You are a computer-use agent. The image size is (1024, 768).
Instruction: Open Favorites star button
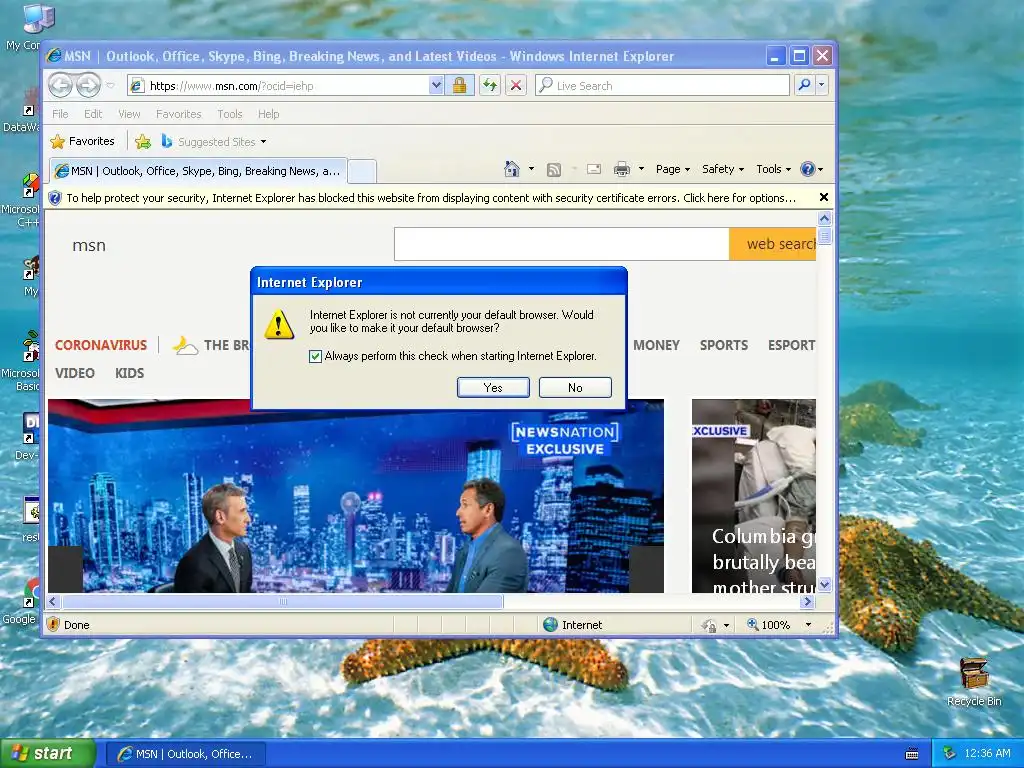(x=83, y=141)
